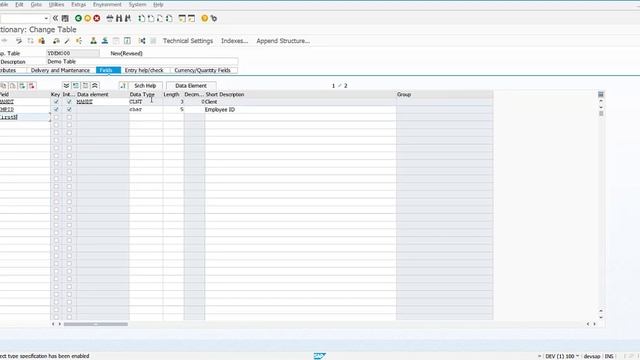Go to the first page
The width and height of the screenshot is (640, 360).
(141, 18)
